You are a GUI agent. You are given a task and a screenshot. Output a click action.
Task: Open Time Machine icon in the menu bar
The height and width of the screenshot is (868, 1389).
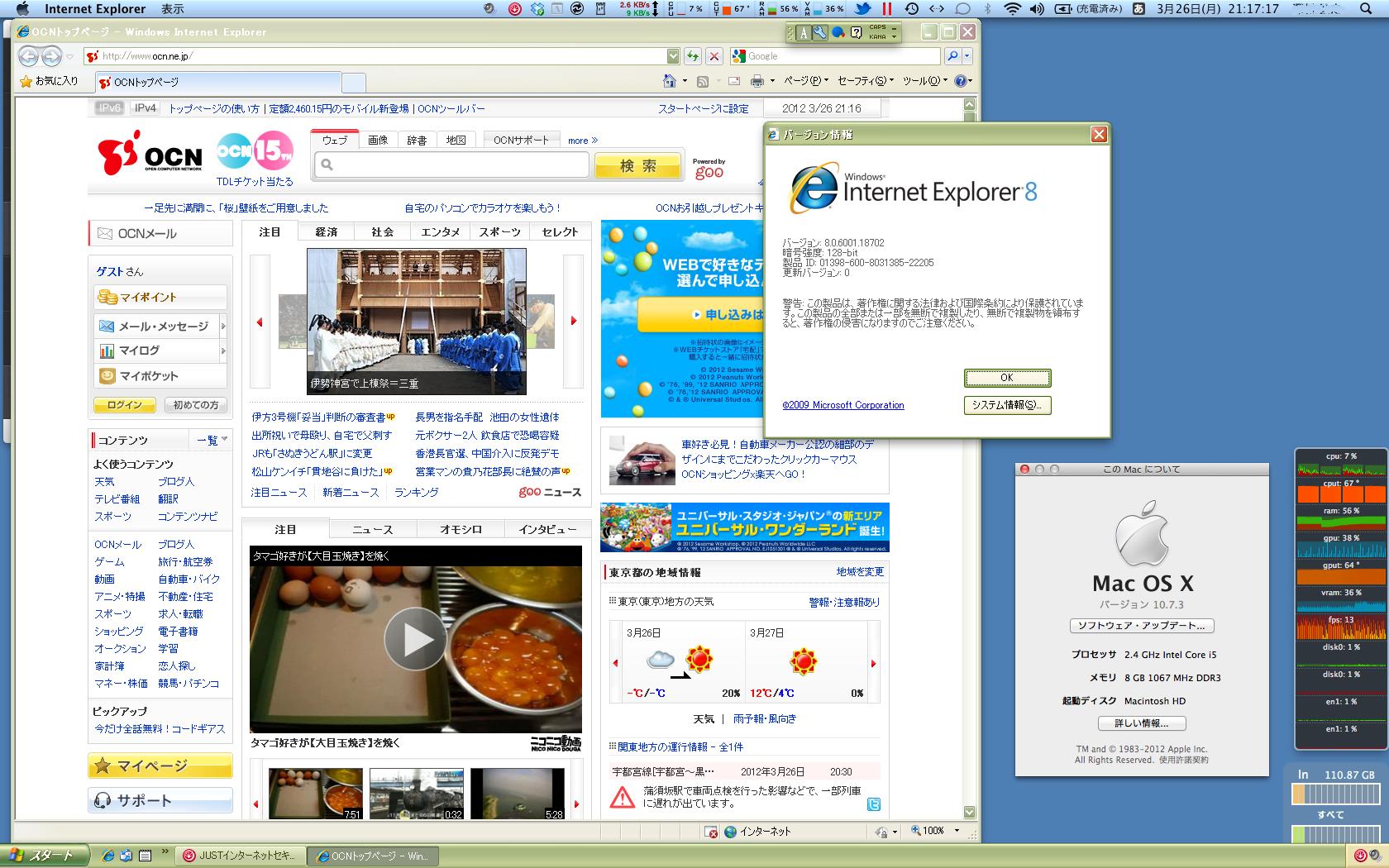911,9
